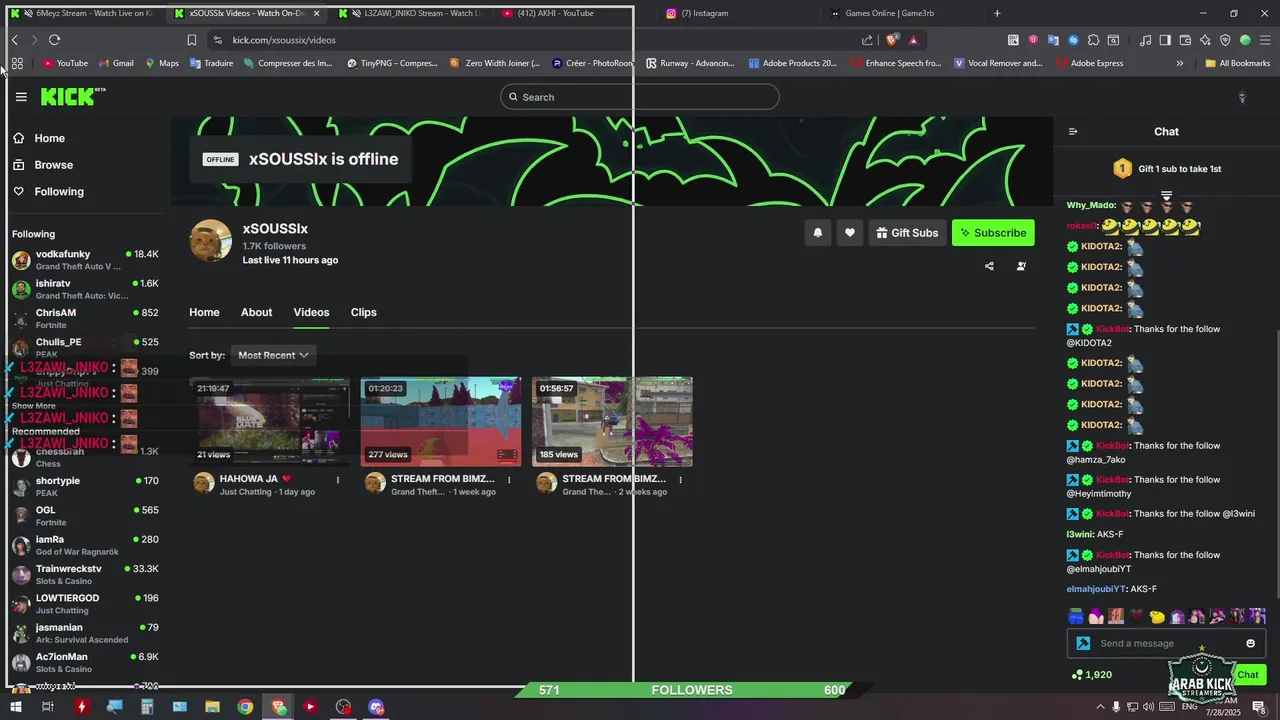Open the 01:58:57 video thumbnail
Screen dimensions: 1280x720
pyautogui.click(x=612, y=422)
